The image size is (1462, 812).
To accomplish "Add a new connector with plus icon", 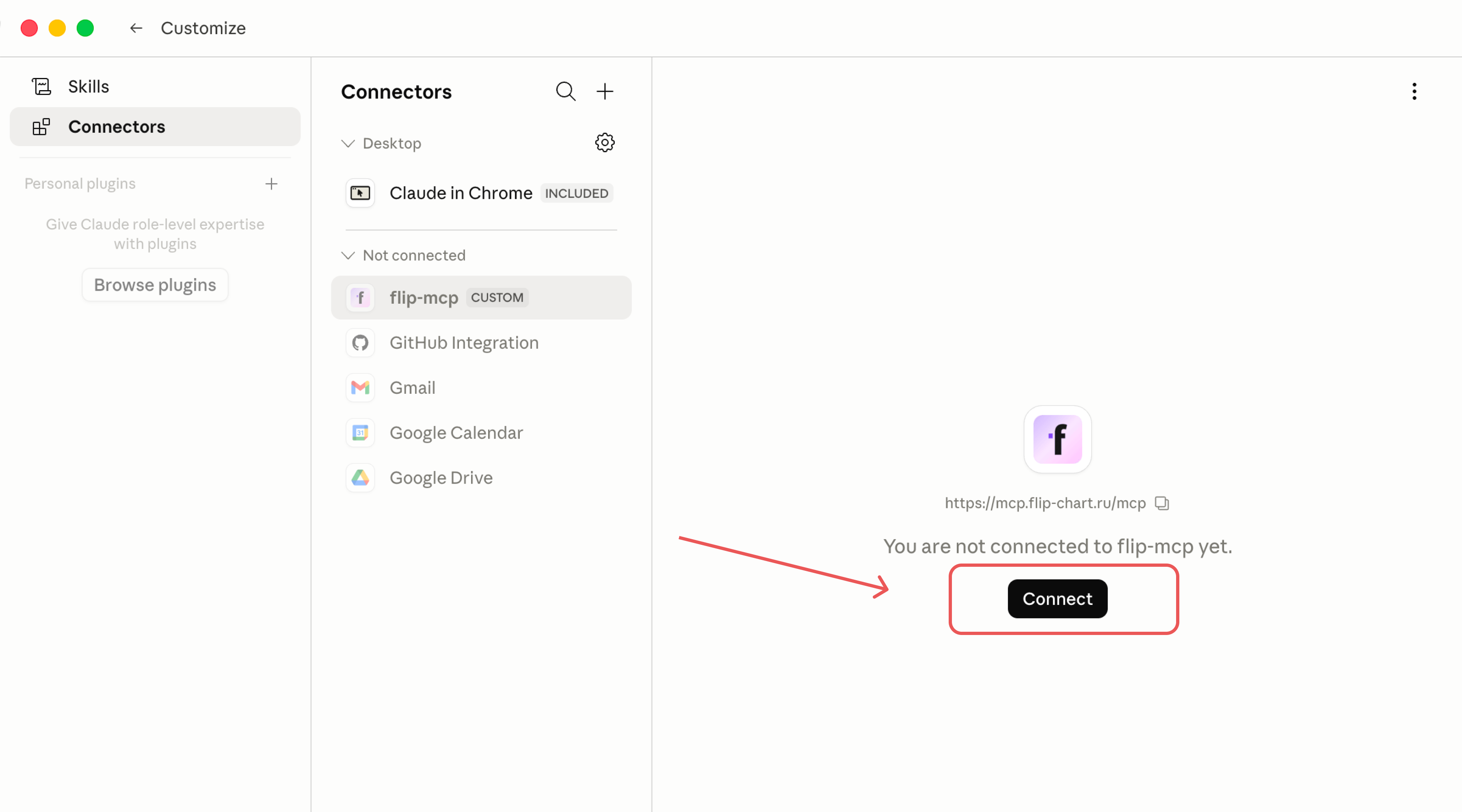I will click(604, 91).
